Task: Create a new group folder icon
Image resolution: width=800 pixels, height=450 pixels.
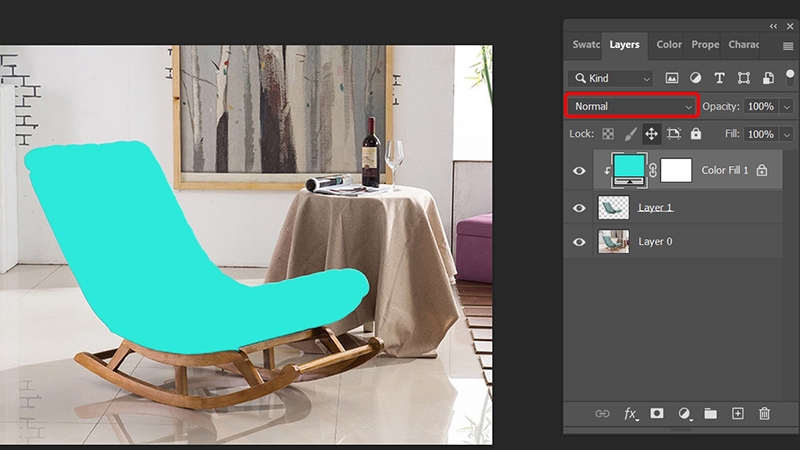Action: pyautogui.click(x=710, y=413)
